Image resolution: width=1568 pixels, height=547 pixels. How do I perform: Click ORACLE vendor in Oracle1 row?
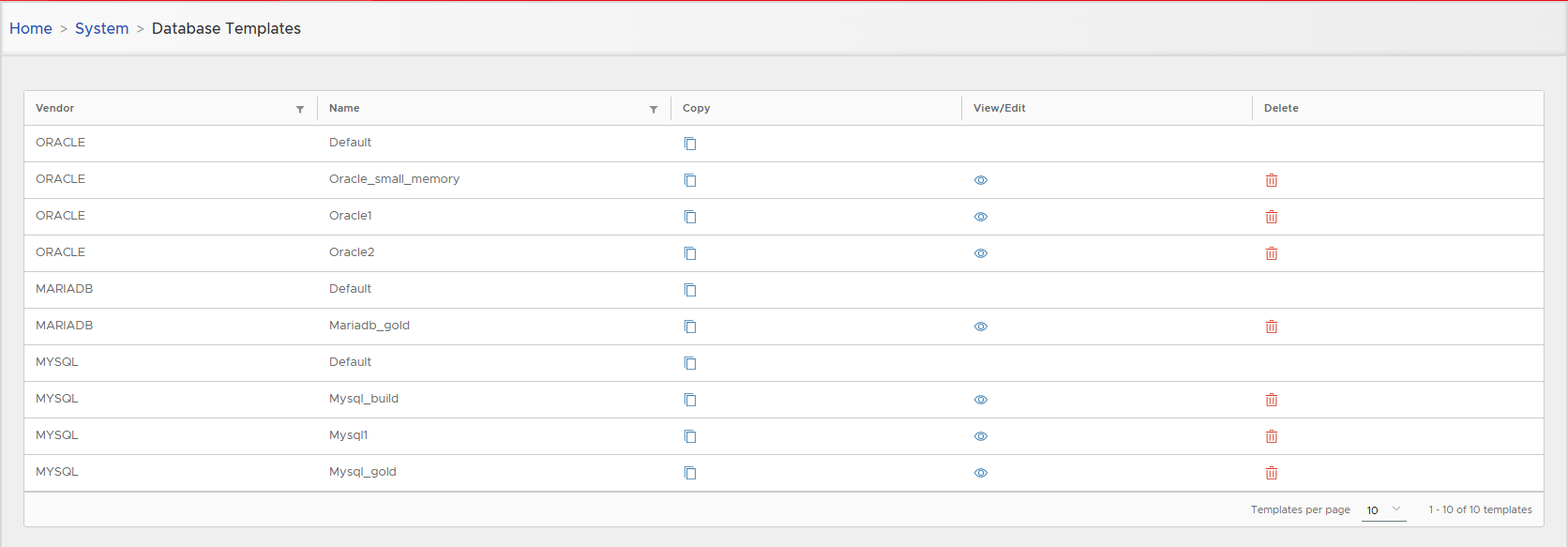[x=61, y=216]
